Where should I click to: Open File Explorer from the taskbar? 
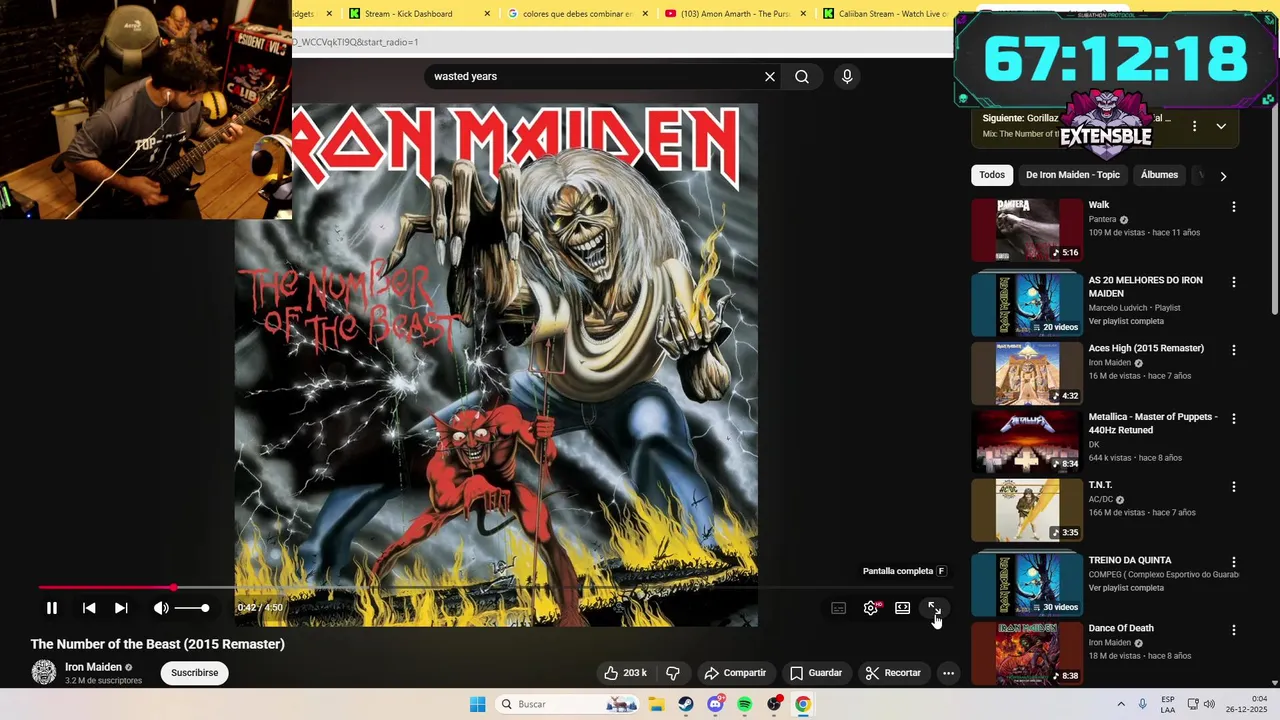coord(656,704)
